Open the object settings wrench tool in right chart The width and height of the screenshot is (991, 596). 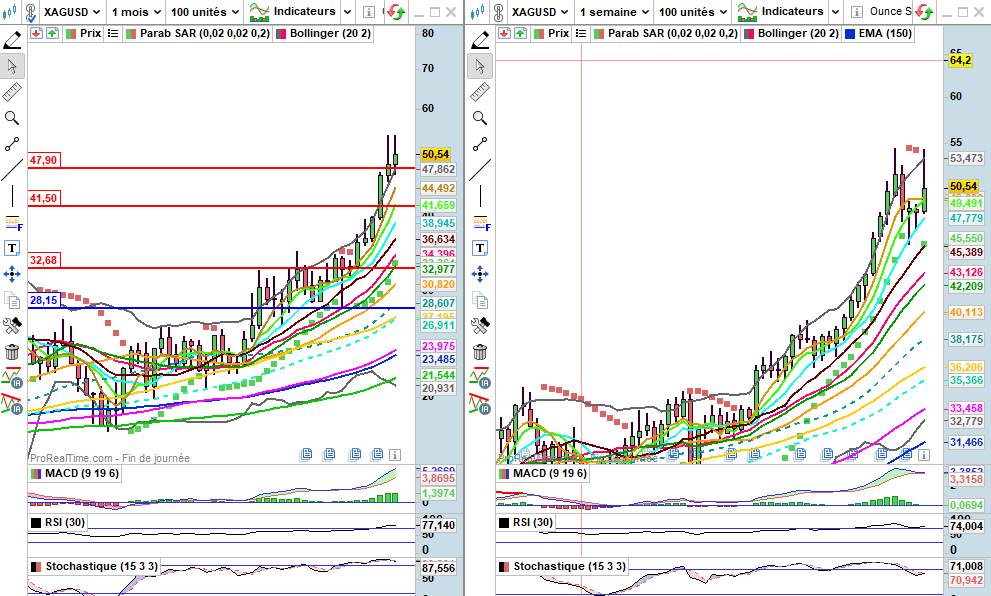point(481,326)
